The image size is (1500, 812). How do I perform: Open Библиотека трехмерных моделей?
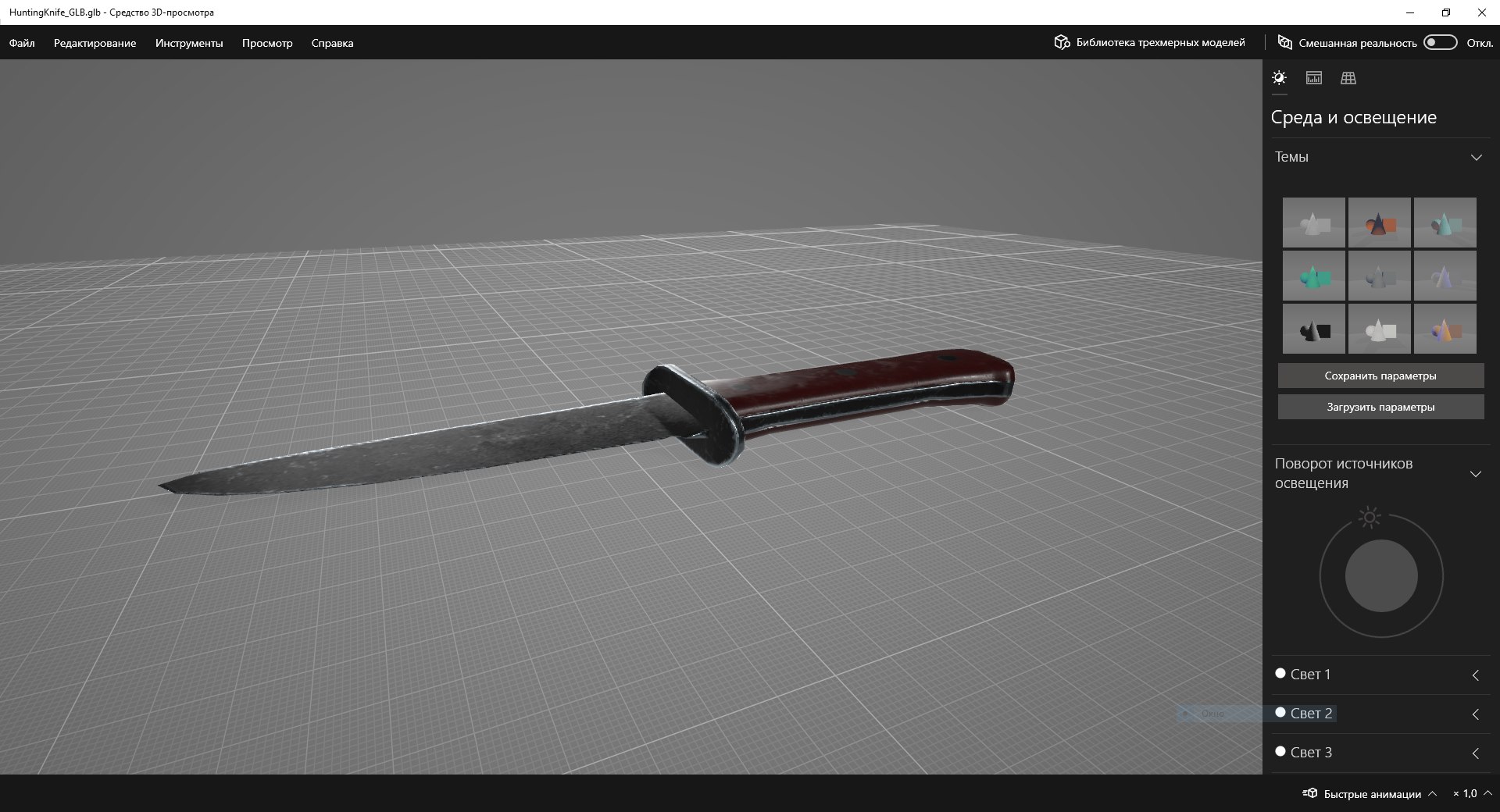[x=1149, y=42]
